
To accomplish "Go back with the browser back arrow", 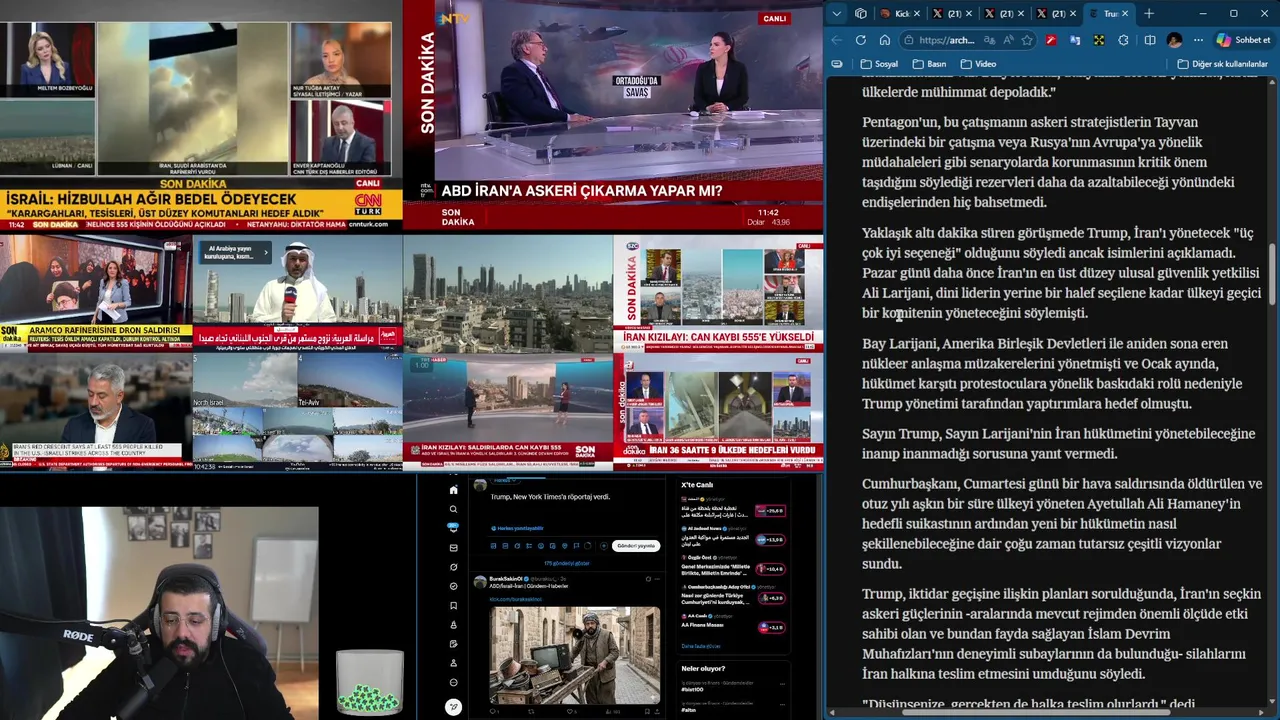I will tap(837, 40).
